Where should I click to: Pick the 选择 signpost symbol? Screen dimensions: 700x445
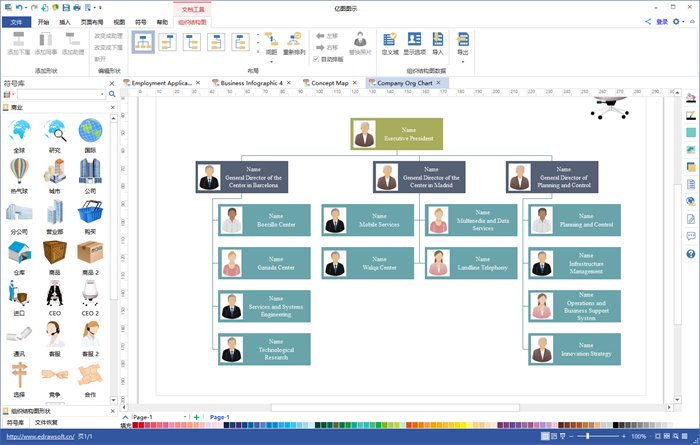tap(19, 375)
